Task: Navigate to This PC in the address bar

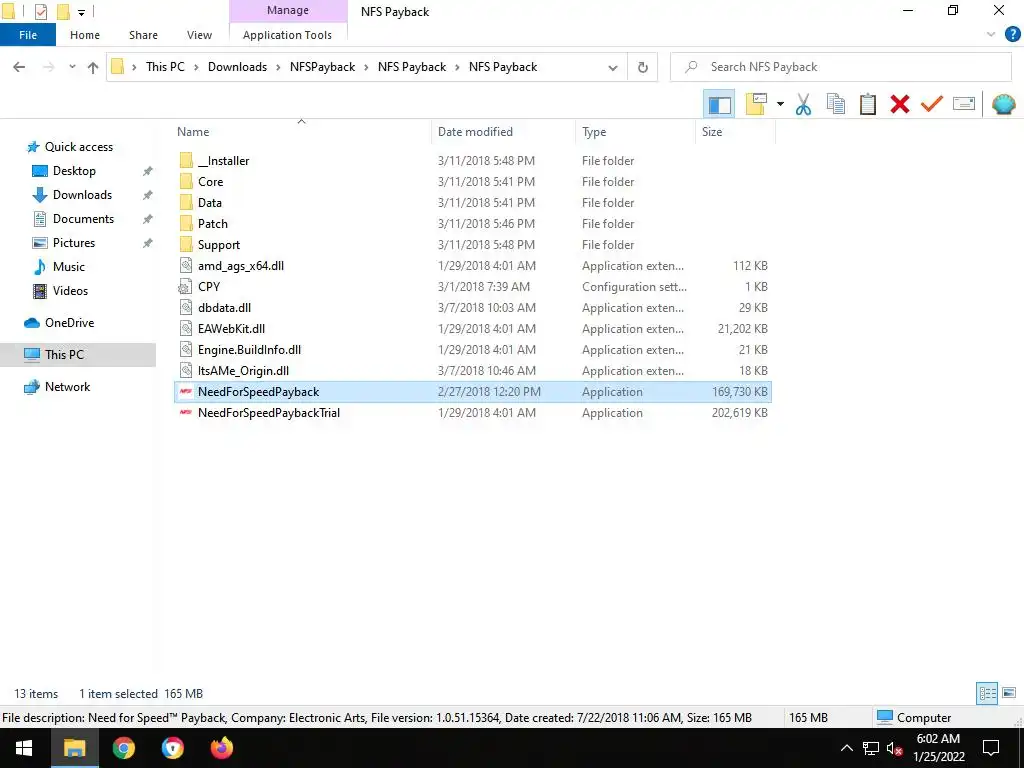Action: (x=165, y=67)
